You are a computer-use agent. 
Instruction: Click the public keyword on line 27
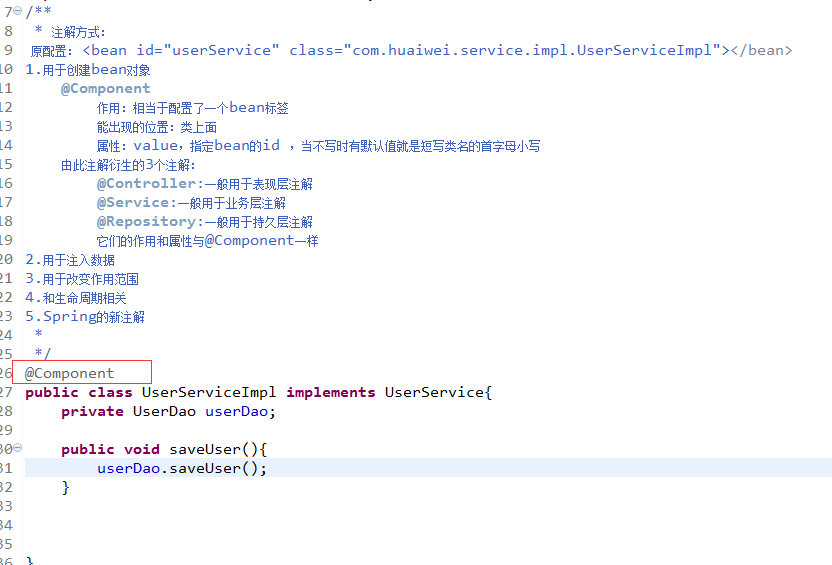pyautogui.click(x=51, y=392)
